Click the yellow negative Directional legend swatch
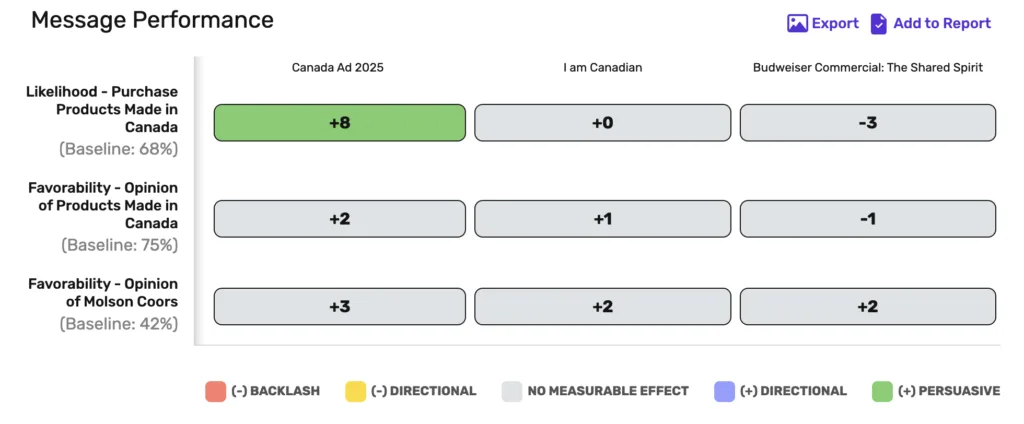1024x424 pixels. click(x=355, y=391)
